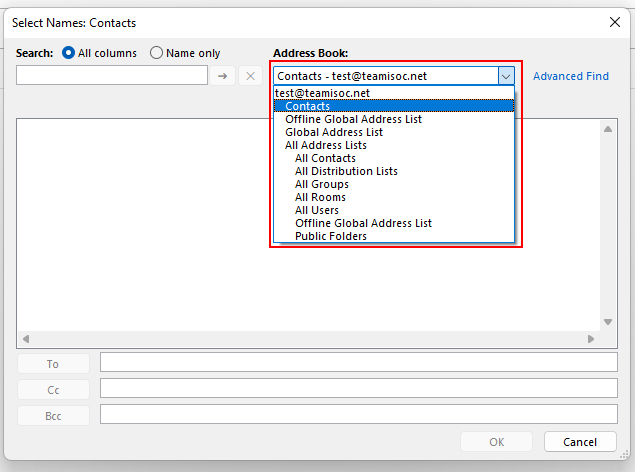635x472 pixels.
Task: Select the All columns radio button
Action: click(69, 53)
